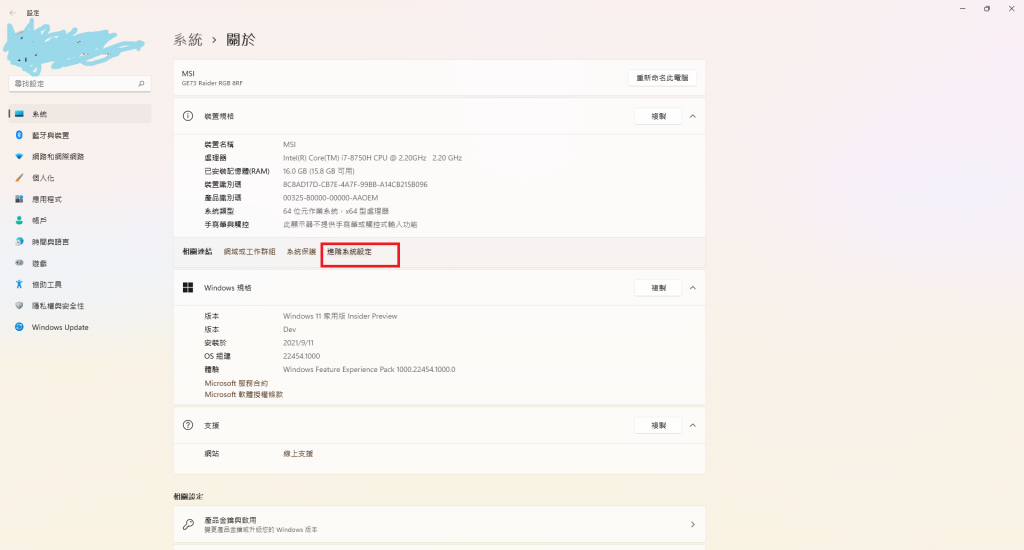
Task: Open 進階系統設定 link
Action: click(349, 251)
